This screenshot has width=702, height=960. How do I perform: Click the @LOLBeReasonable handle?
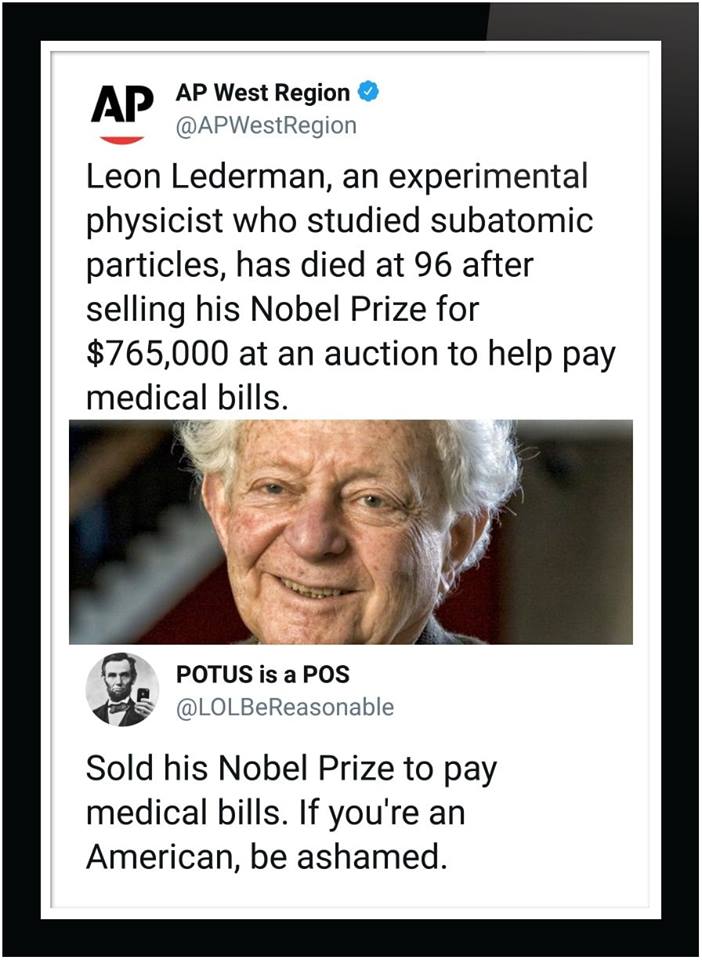click(285, 707)
